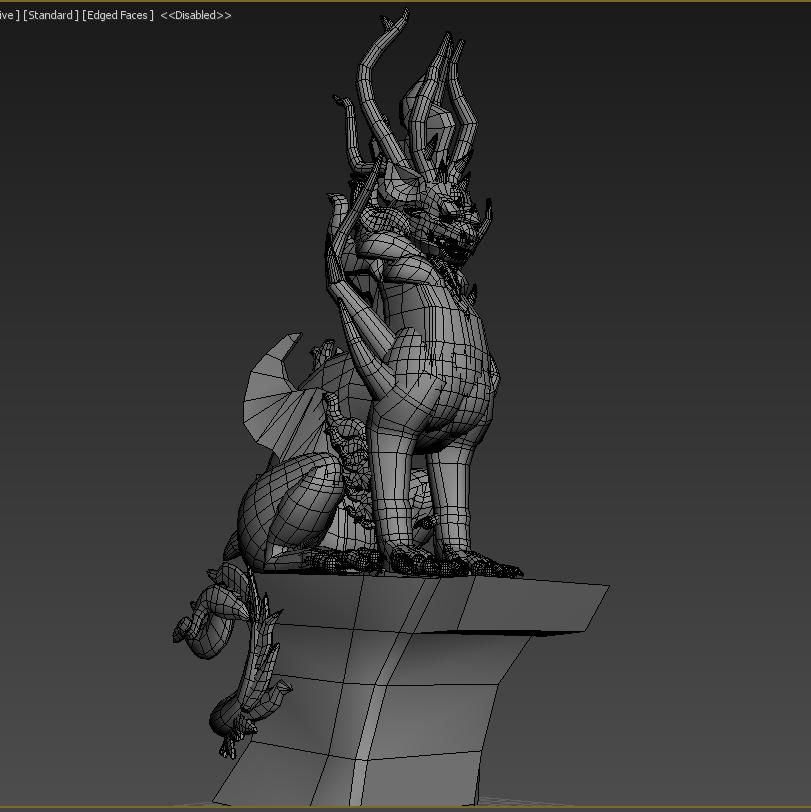811x812 pixels.
Task: Open the [Edged Faces] display menu
Action: [118, 16]
